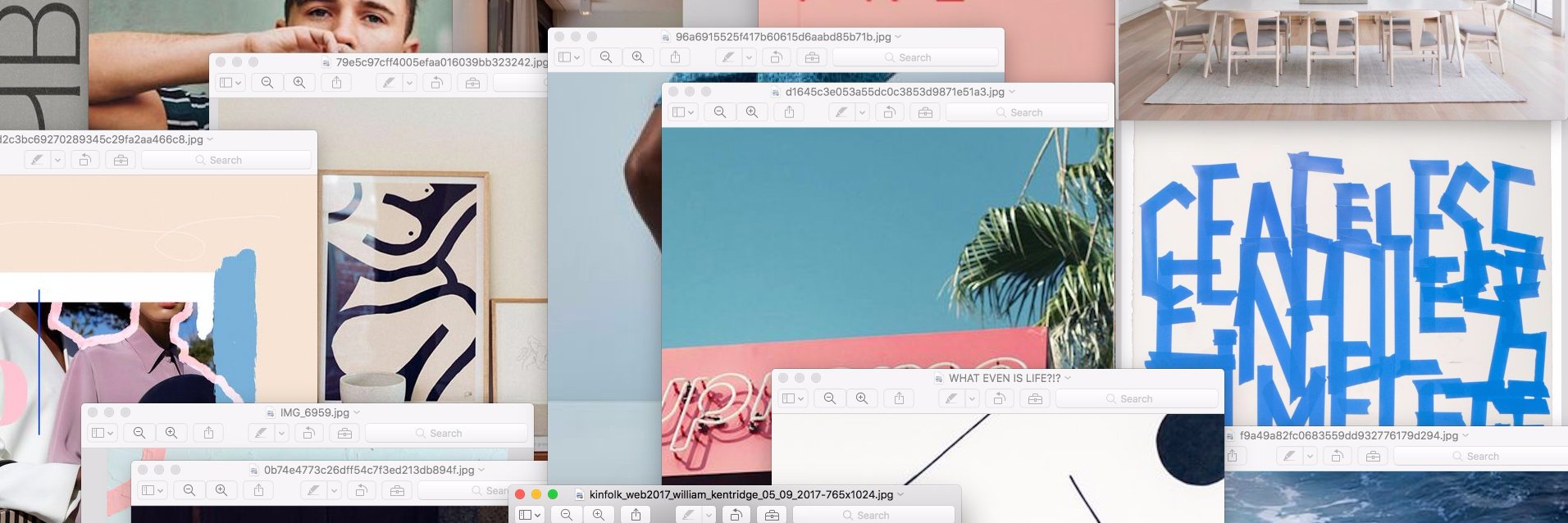Rotate the image in the IMG_6959.jpg window
Viewport: 1568px width, 523px height.
click(308, 433)
